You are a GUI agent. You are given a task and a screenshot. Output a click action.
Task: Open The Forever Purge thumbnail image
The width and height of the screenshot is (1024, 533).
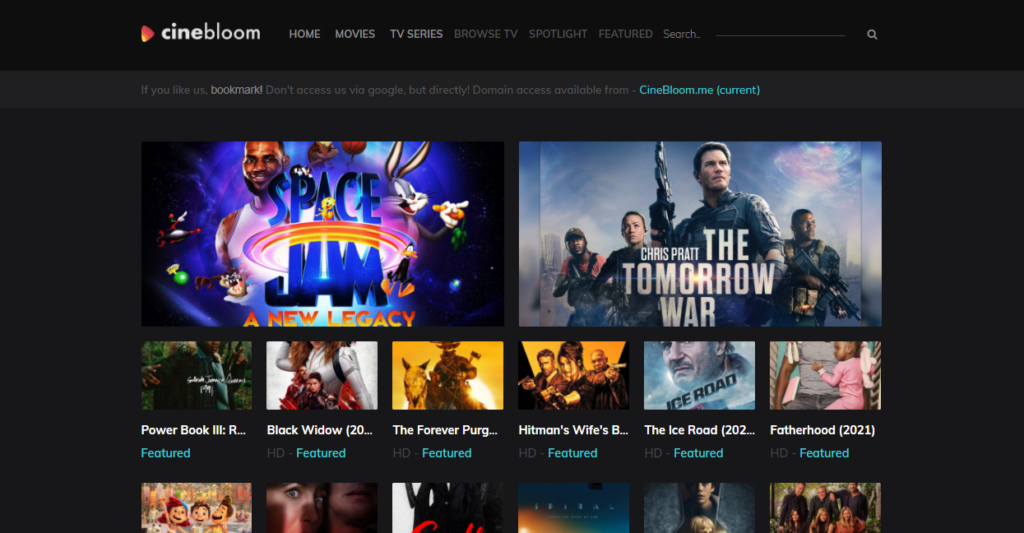448,376
